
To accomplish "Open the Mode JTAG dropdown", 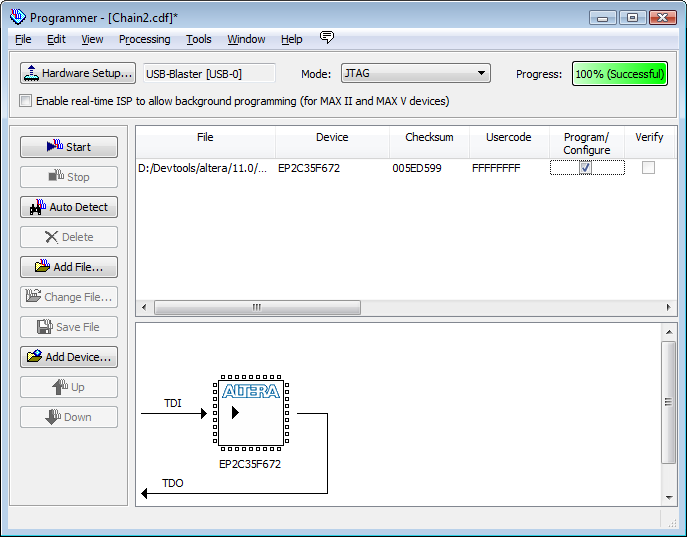I will [x=414, y=73].
